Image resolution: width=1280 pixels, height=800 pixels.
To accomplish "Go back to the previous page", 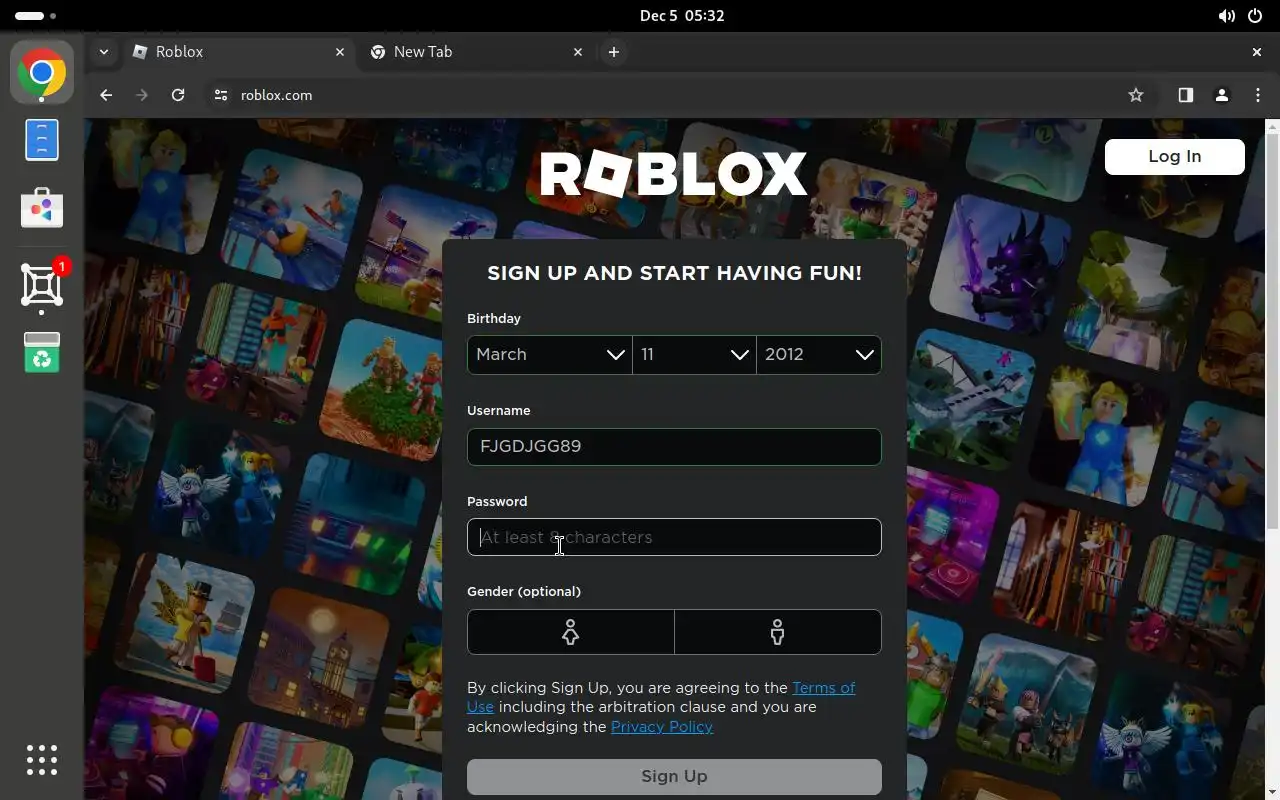I will (106, 95).
